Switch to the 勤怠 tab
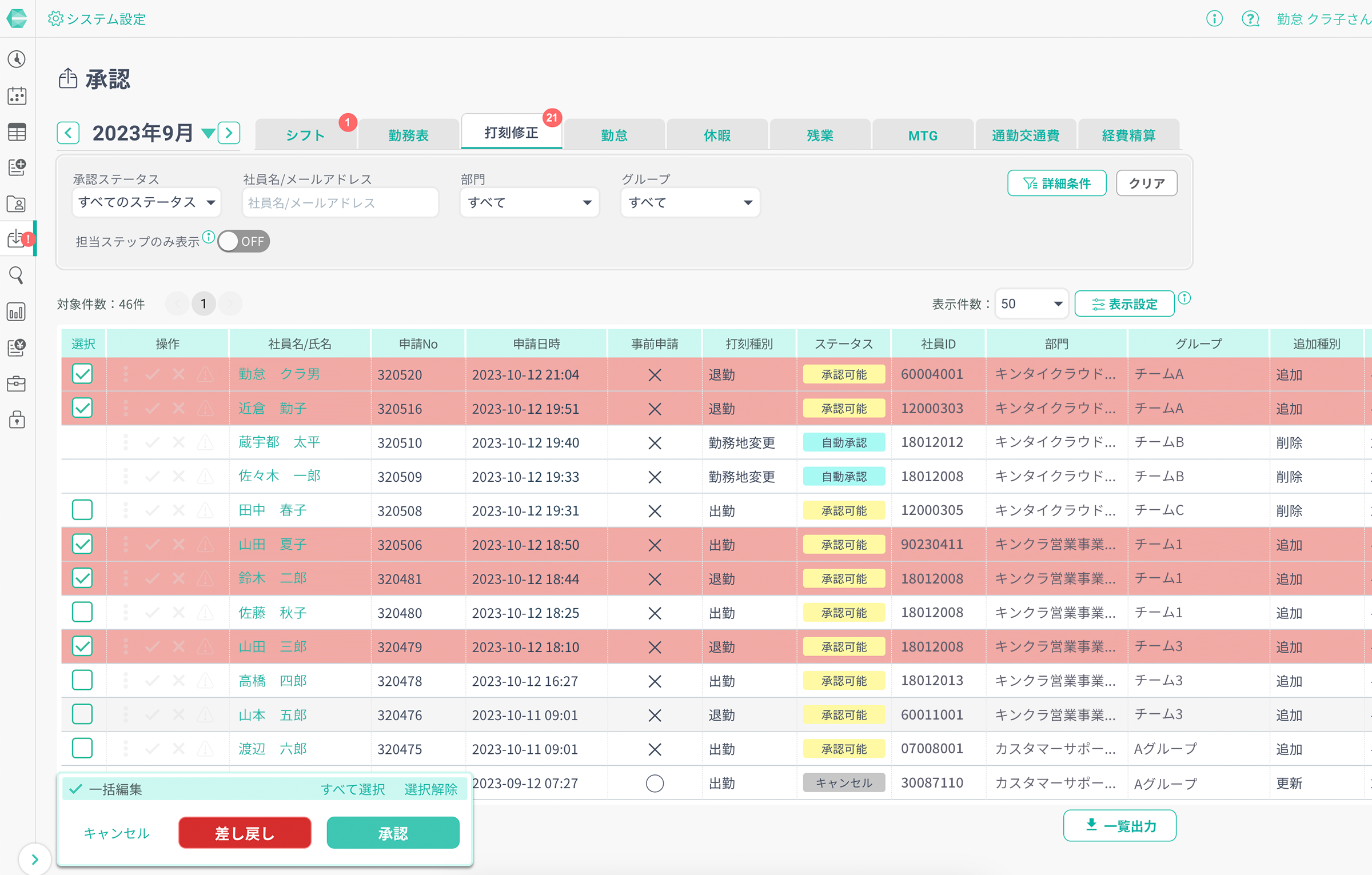 (614, 135)
